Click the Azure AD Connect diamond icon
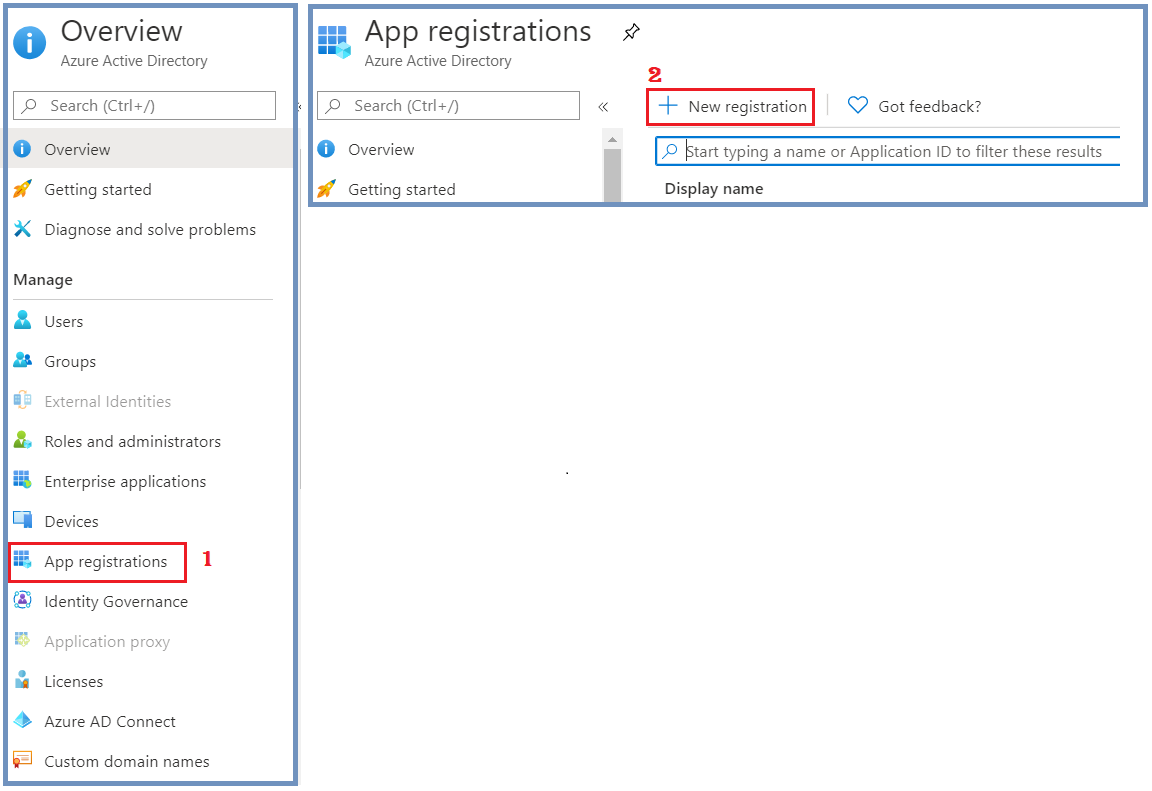1152x791 pixels. tap(23, 720)
